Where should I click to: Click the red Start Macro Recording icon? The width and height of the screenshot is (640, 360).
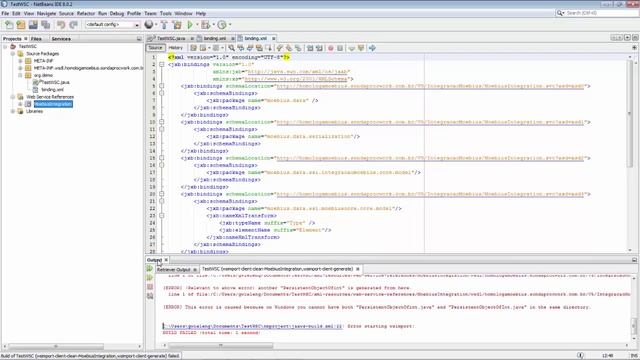(x=331, y=48)
